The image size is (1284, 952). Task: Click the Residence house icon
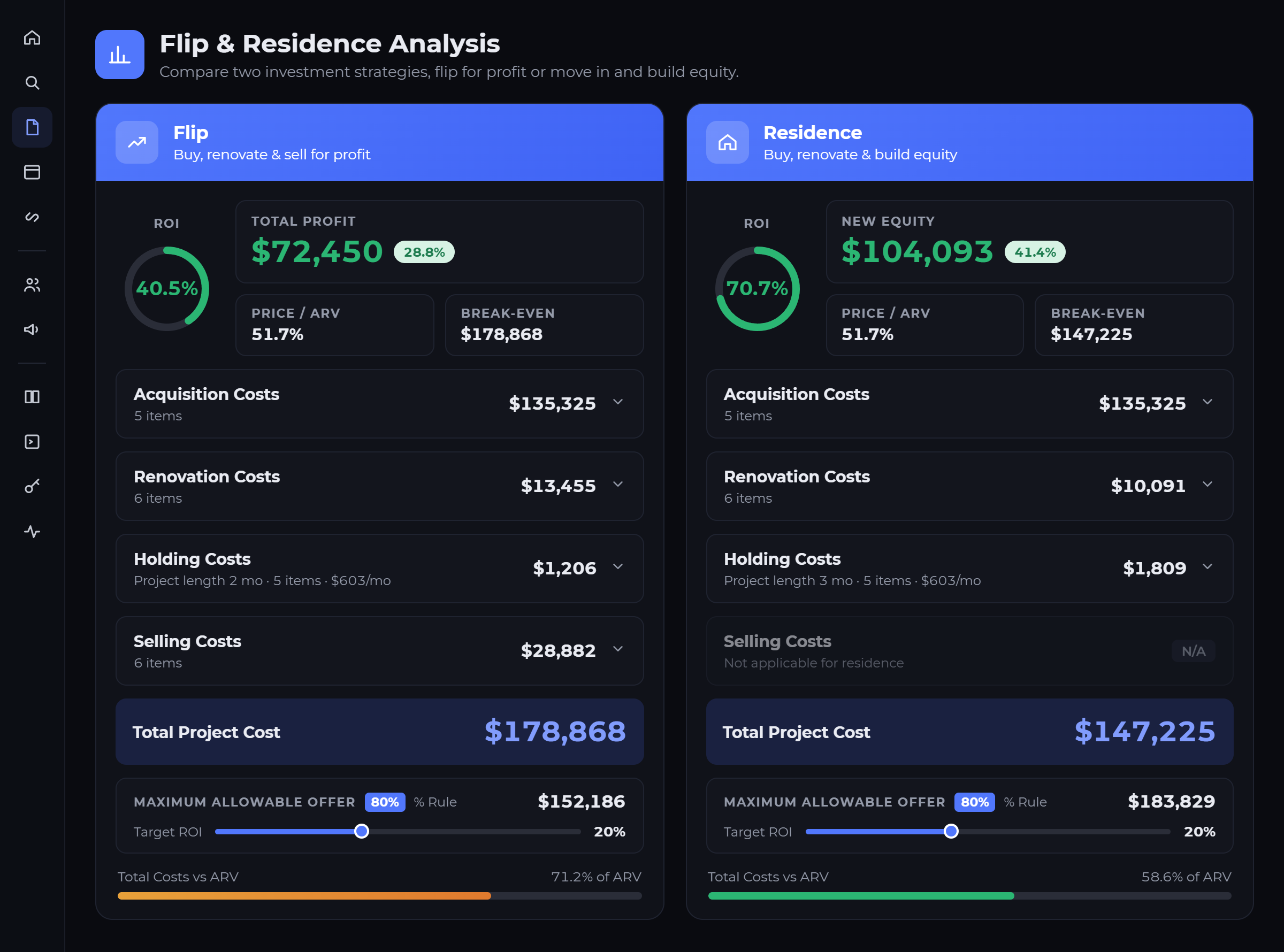[x=727, y=142]
